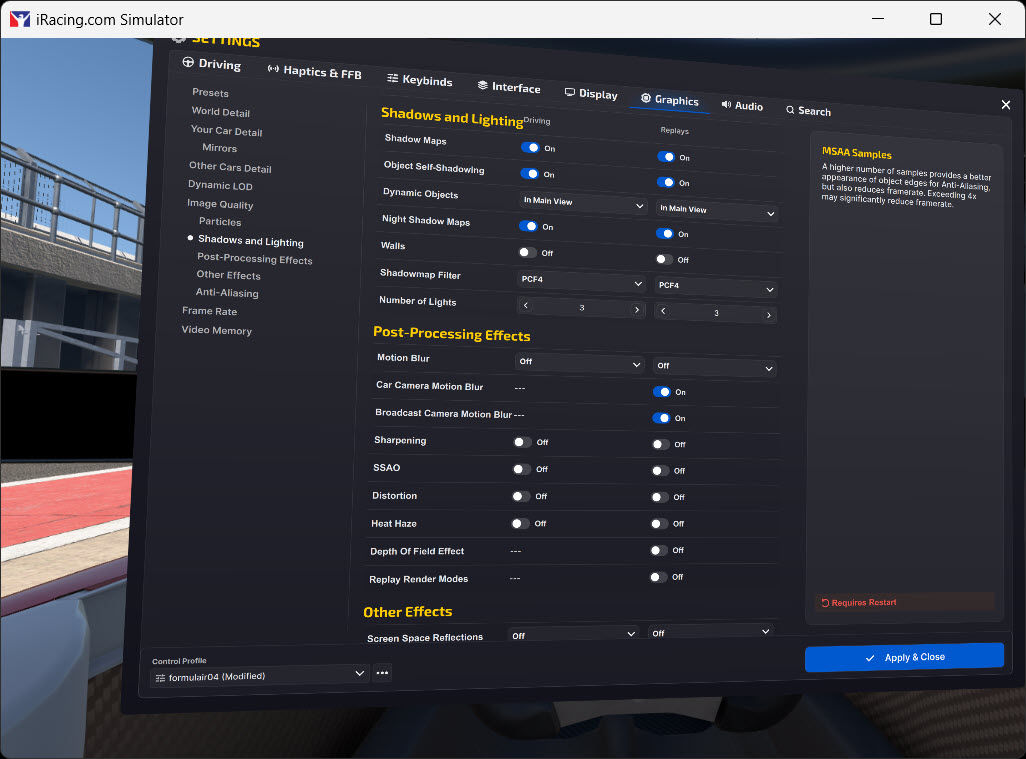Switch to the Keybinds tab

[419, 80]
